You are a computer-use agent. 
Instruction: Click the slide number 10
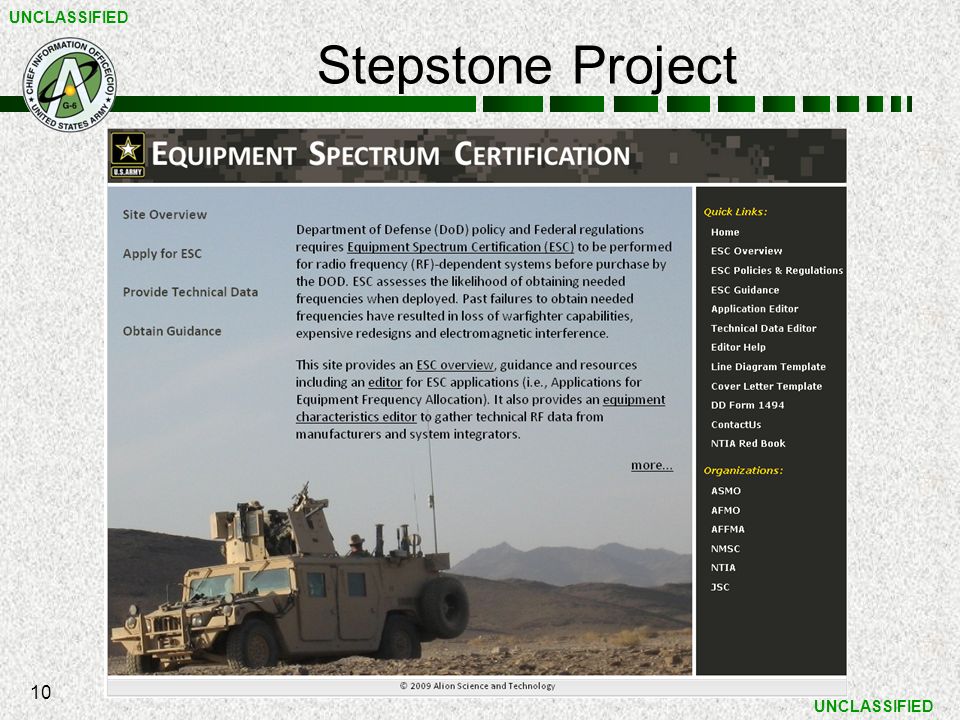click(40, 692)
